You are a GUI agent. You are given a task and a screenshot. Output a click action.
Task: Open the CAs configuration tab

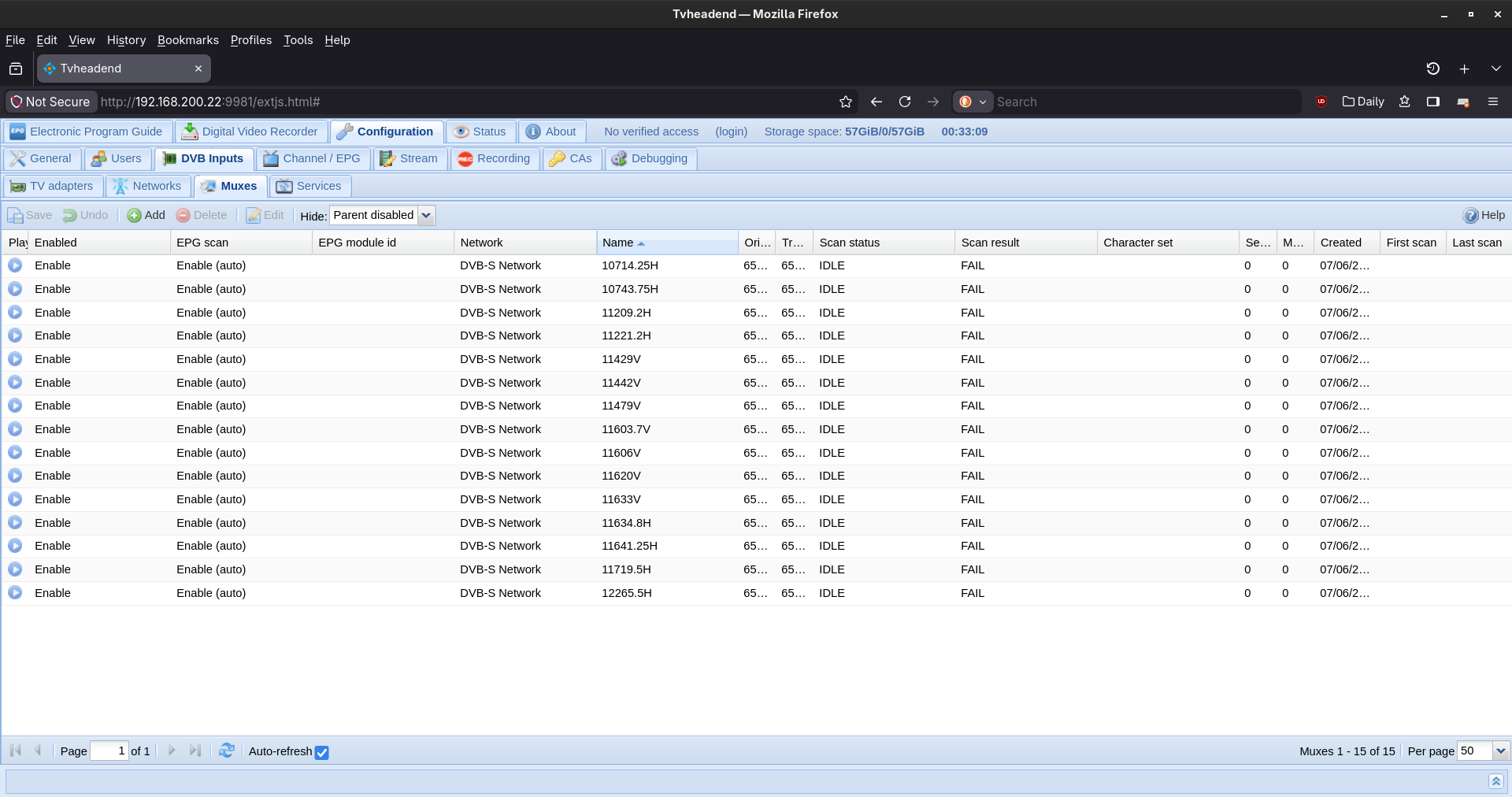click(572, 158)
